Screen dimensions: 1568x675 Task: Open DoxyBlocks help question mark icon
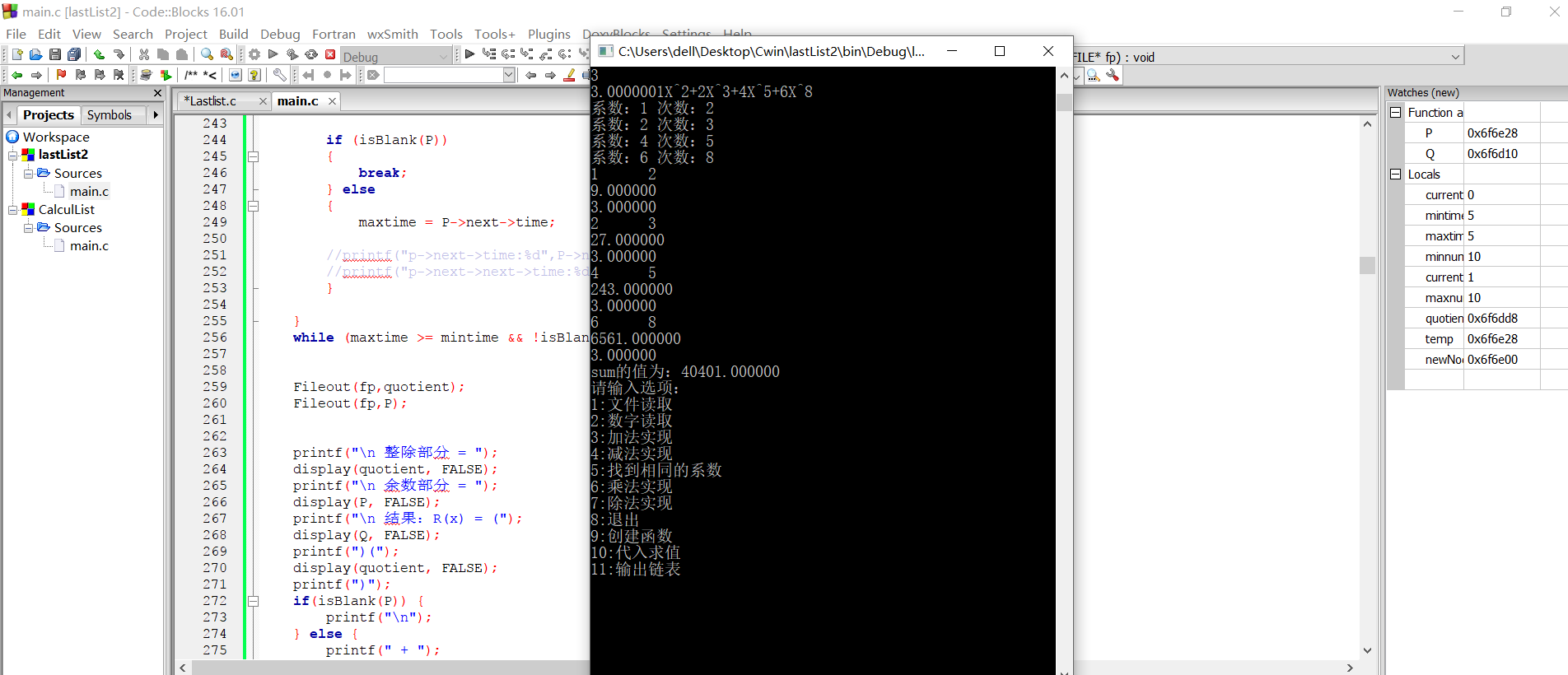coord(254,75)
